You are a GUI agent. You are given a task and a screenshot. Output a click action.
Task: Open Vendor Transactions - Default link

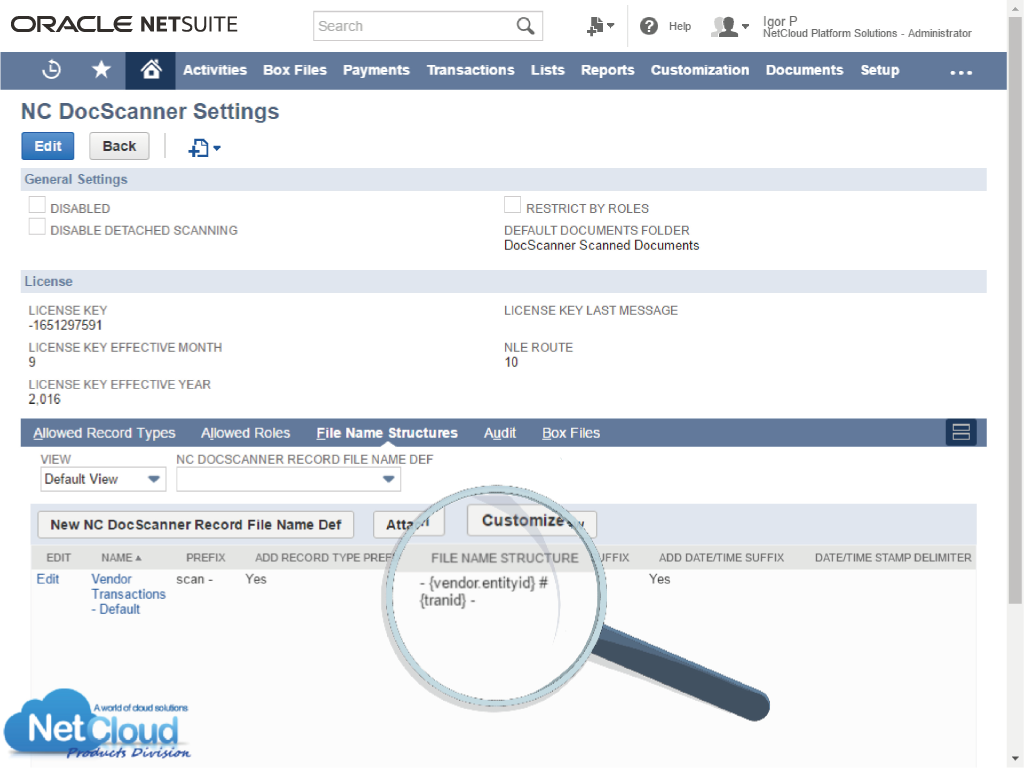point(128,594)
